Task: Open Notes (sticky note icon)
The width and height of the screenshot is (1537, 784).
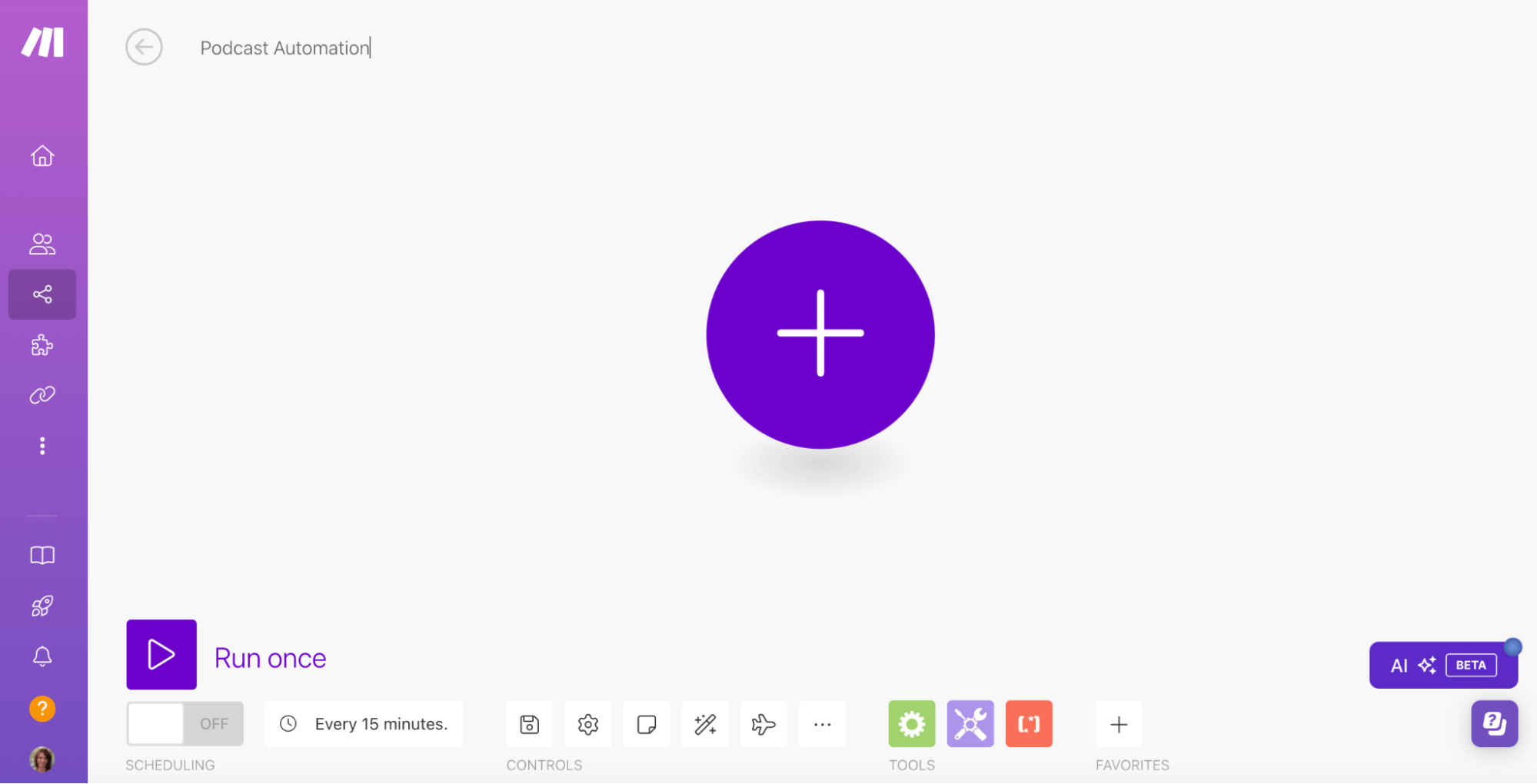Action: [x=647, y=724]
